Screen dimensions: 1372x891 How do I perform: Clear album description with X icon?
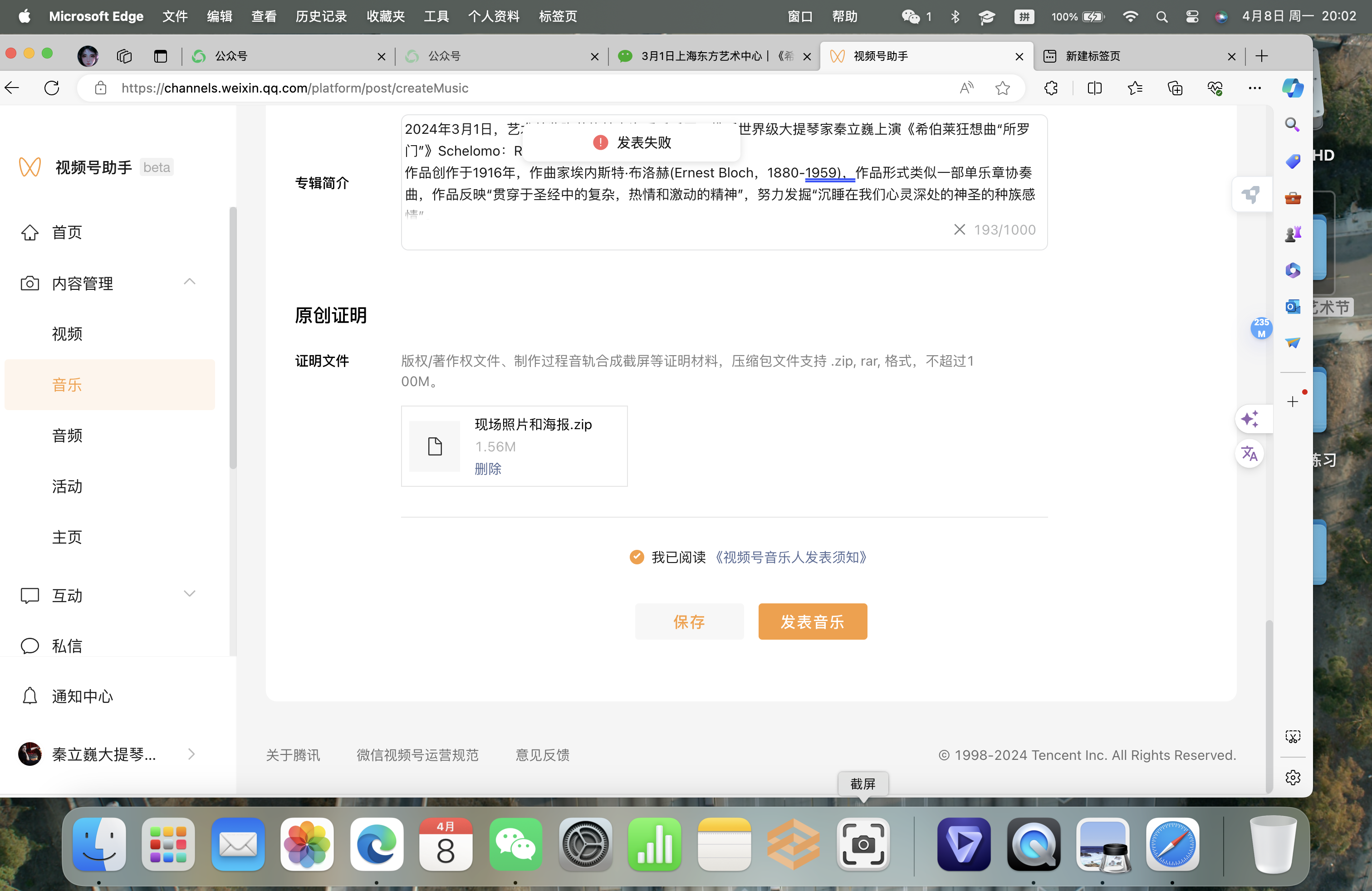(x=959, y=230)
